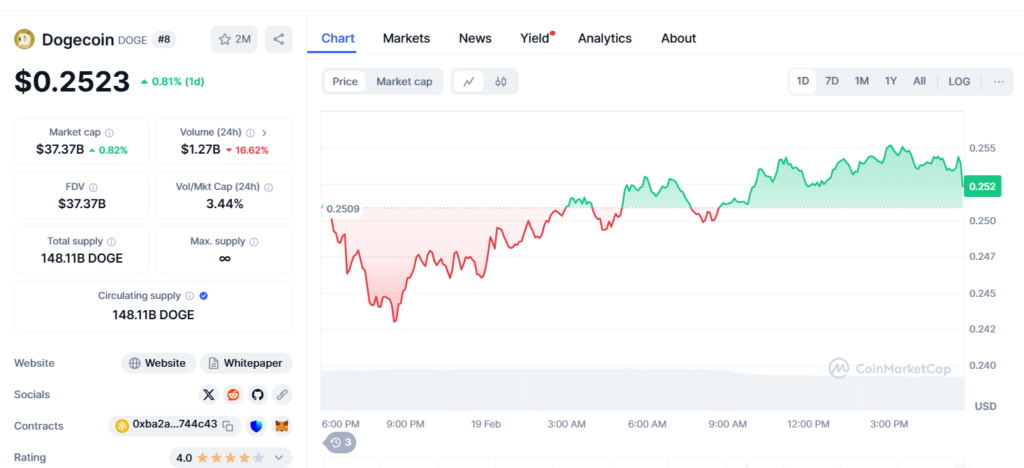1024x468 pixels.
Task: Add Dogecoin to watchlist via star button
Action: click(x=234, y=39)
